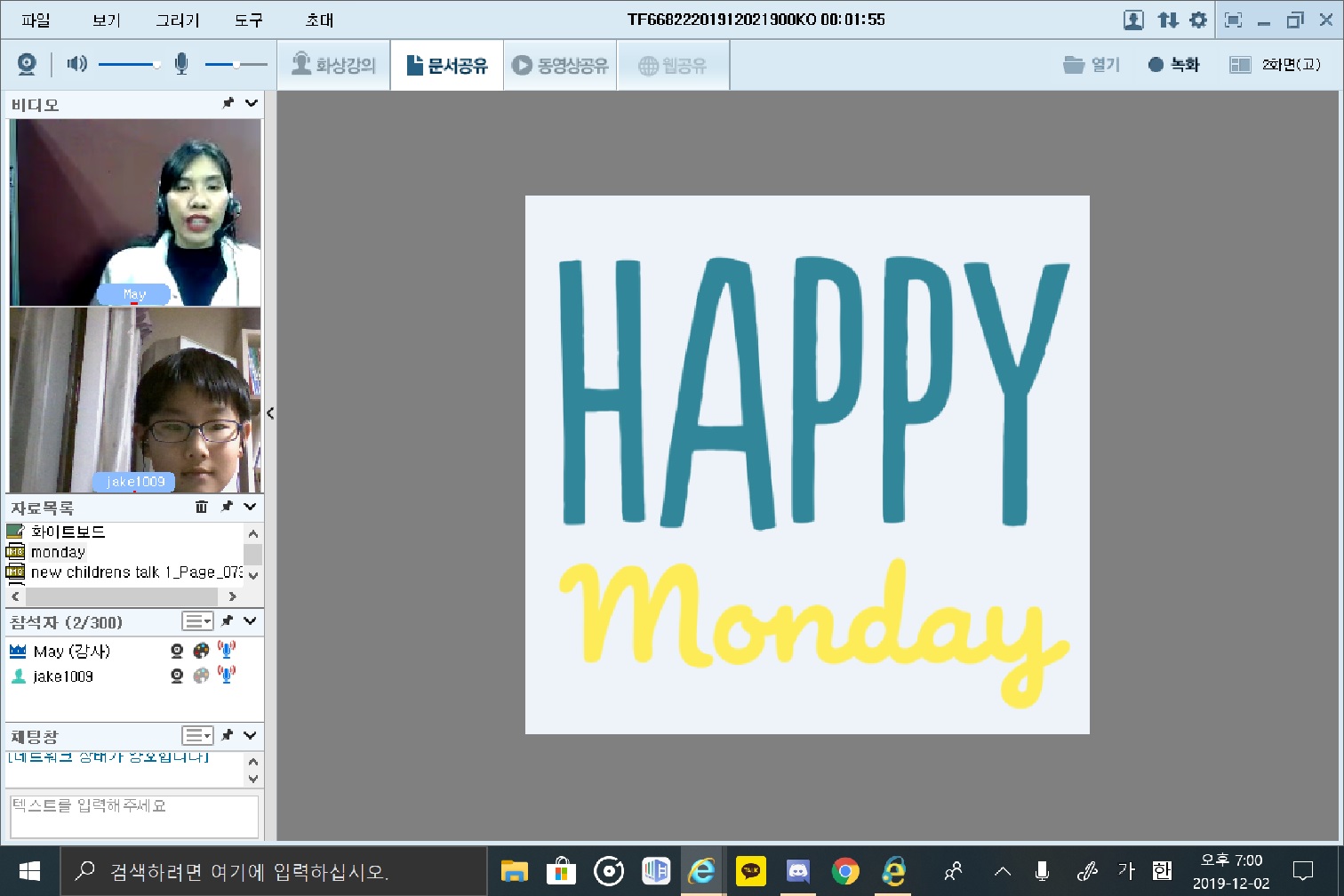Open the 채팅창 options dropdown
The width and height of the screenshot is (1344, 896).
pos(197,735)
